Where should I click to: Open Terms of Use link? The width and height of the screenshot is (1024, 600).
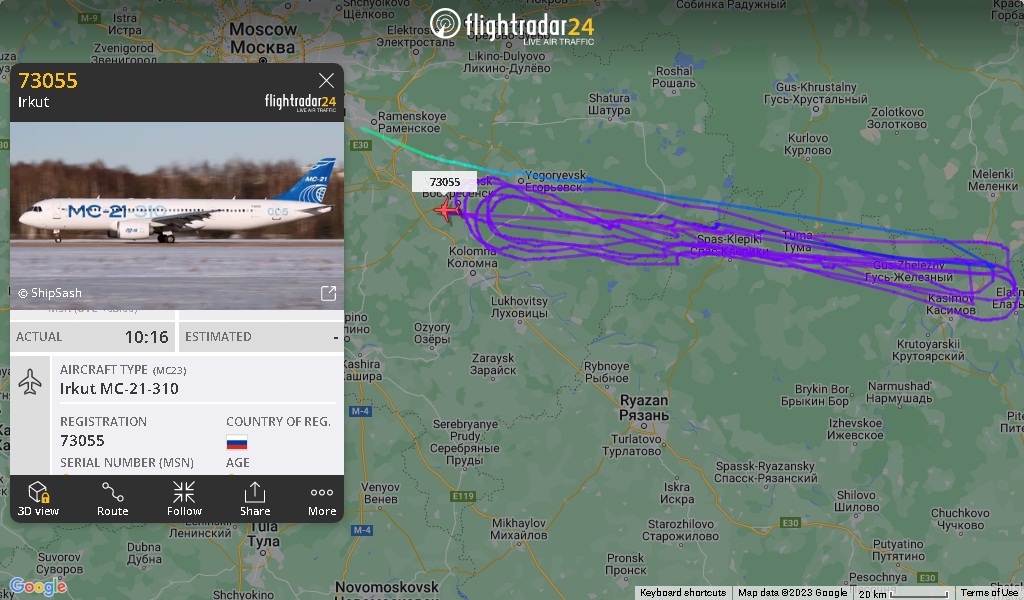click(989, 593)
